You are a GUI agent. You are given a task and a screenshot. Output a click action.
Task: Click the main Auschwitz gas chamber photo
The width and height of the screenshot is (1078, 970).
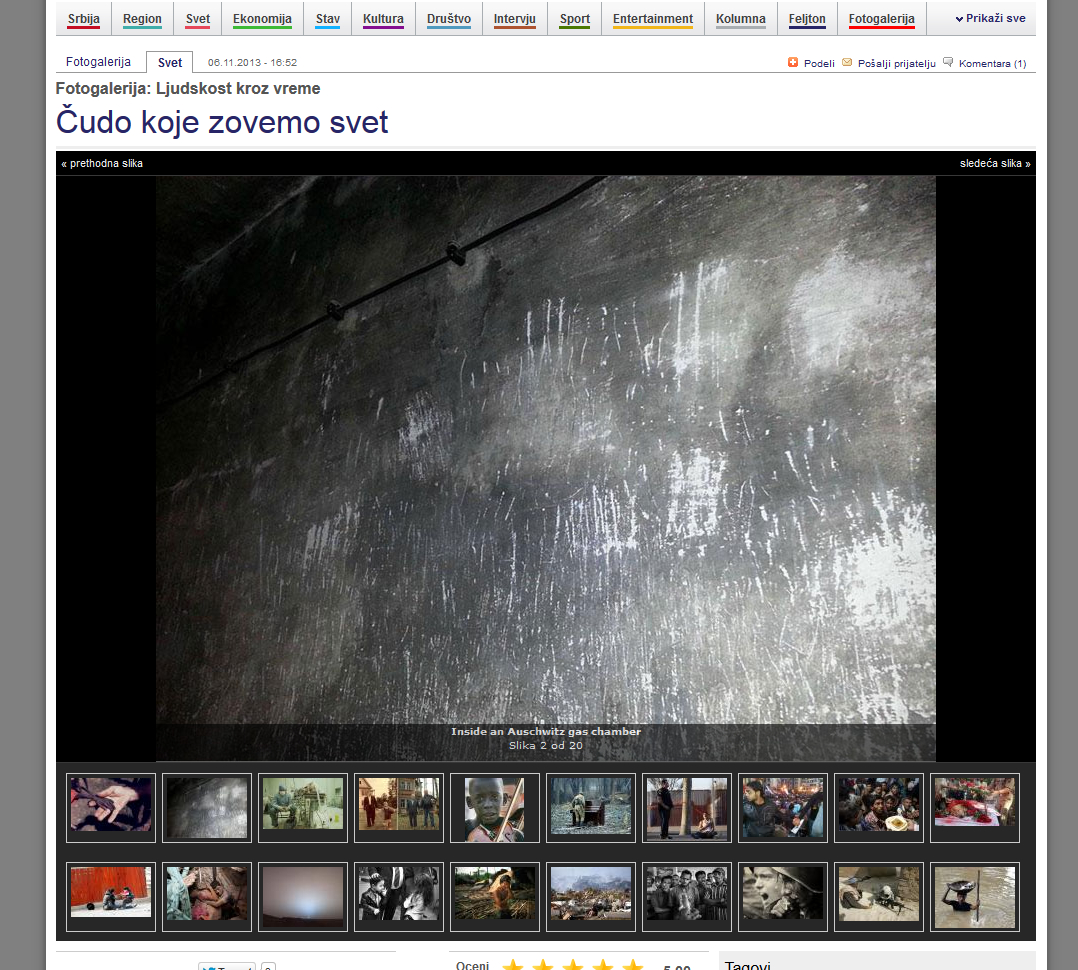(x=545, y=450)
